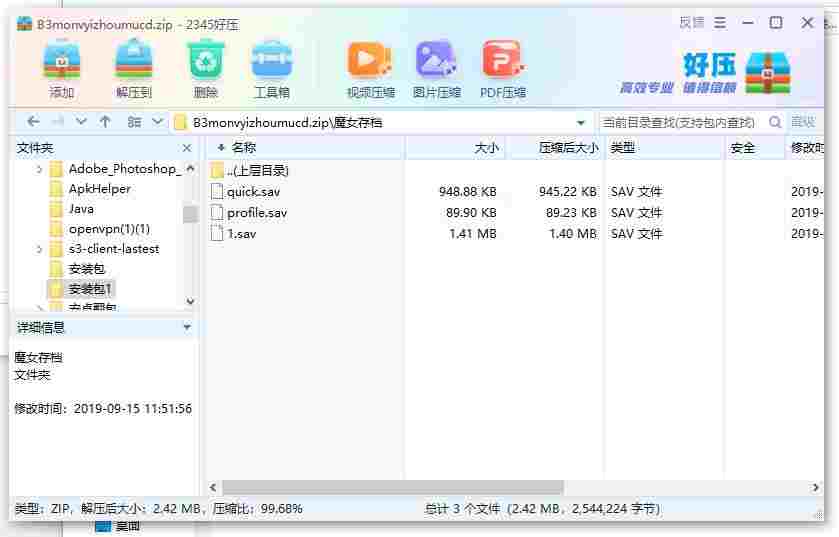Open the view mode dropdown arrow
Viewport: 839px width, 537px height.
[x=157, y=122]
